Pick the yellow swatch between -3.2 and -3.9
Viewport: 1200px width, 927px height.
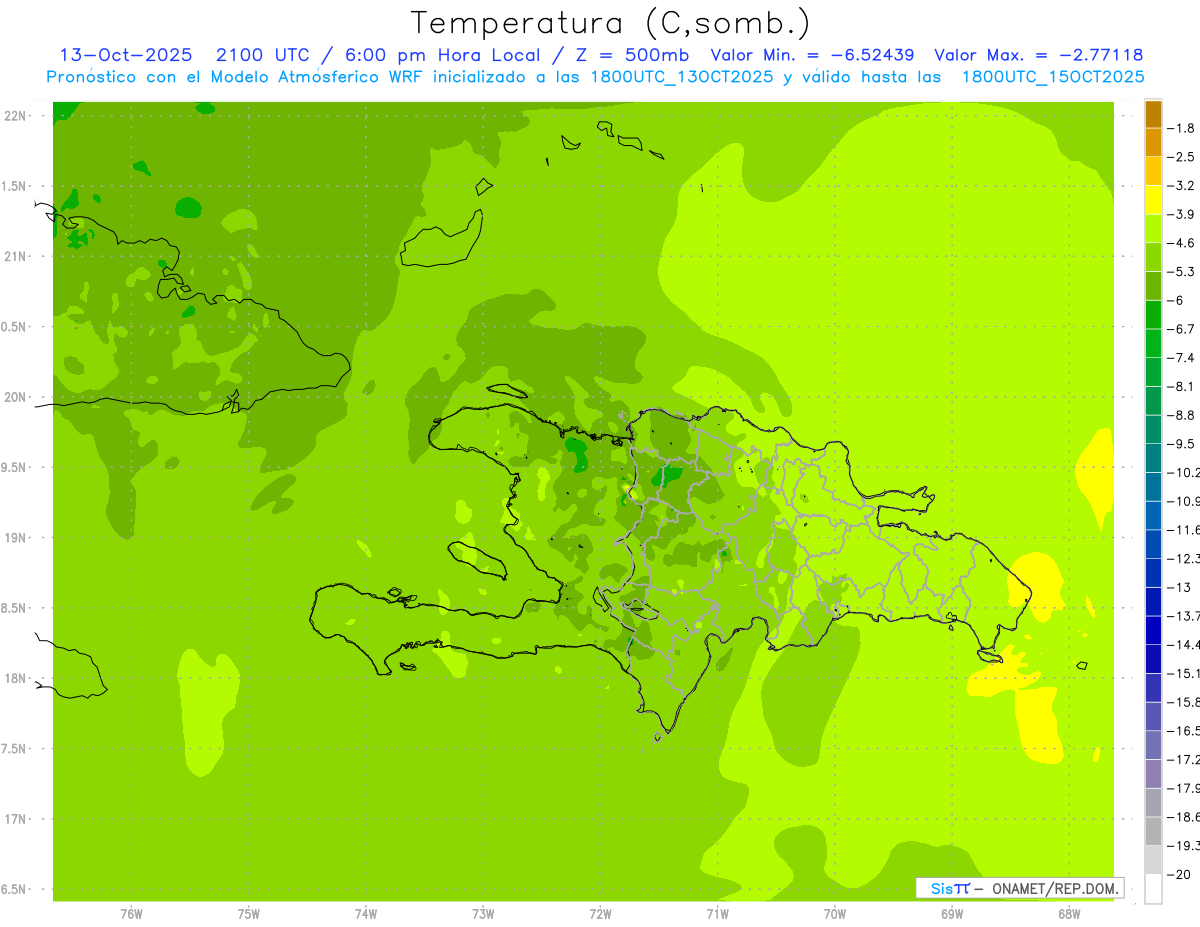click(1153, 200)
